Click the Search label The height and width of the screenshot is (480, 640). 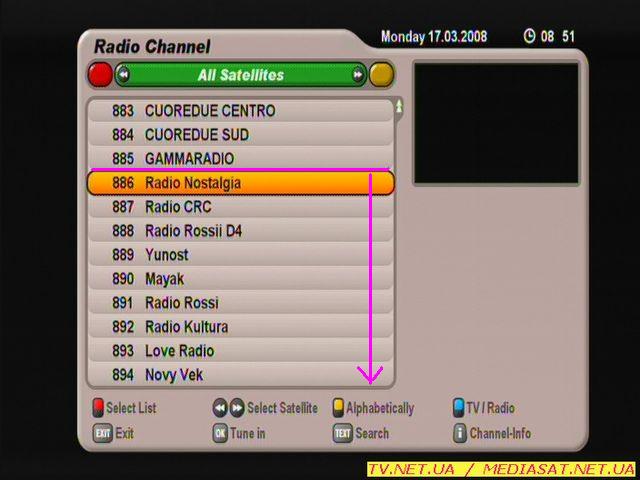[372, 433]
